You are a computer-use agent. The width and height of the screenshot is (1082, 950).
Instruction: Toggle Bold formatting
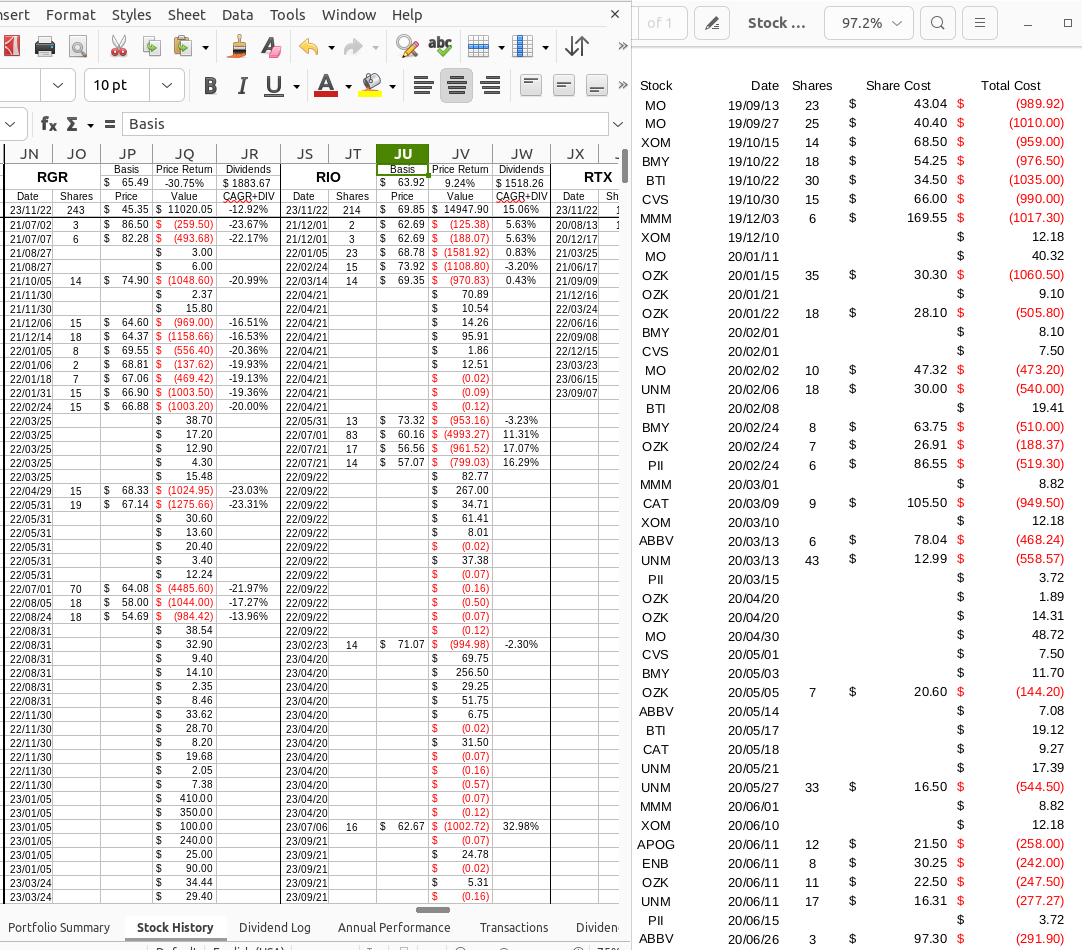click(x=210, y=86)
